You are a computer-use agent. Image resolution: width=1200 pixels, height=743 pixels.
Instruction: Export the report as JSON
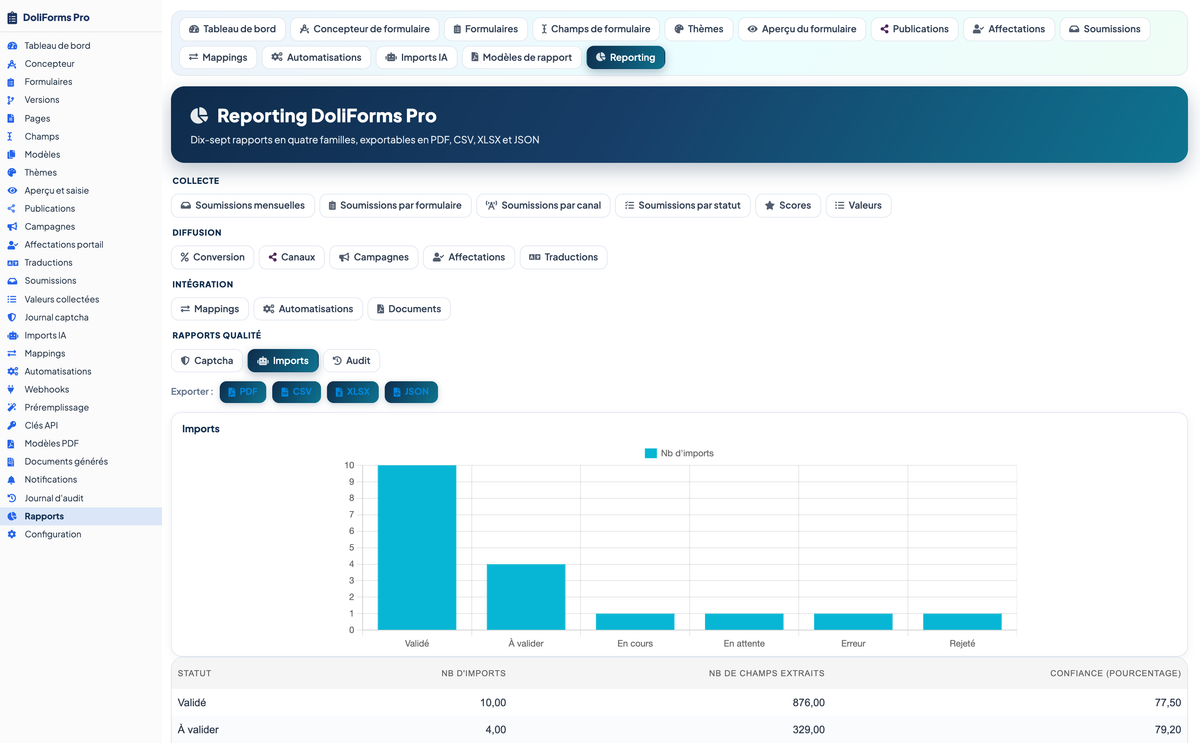411,392
